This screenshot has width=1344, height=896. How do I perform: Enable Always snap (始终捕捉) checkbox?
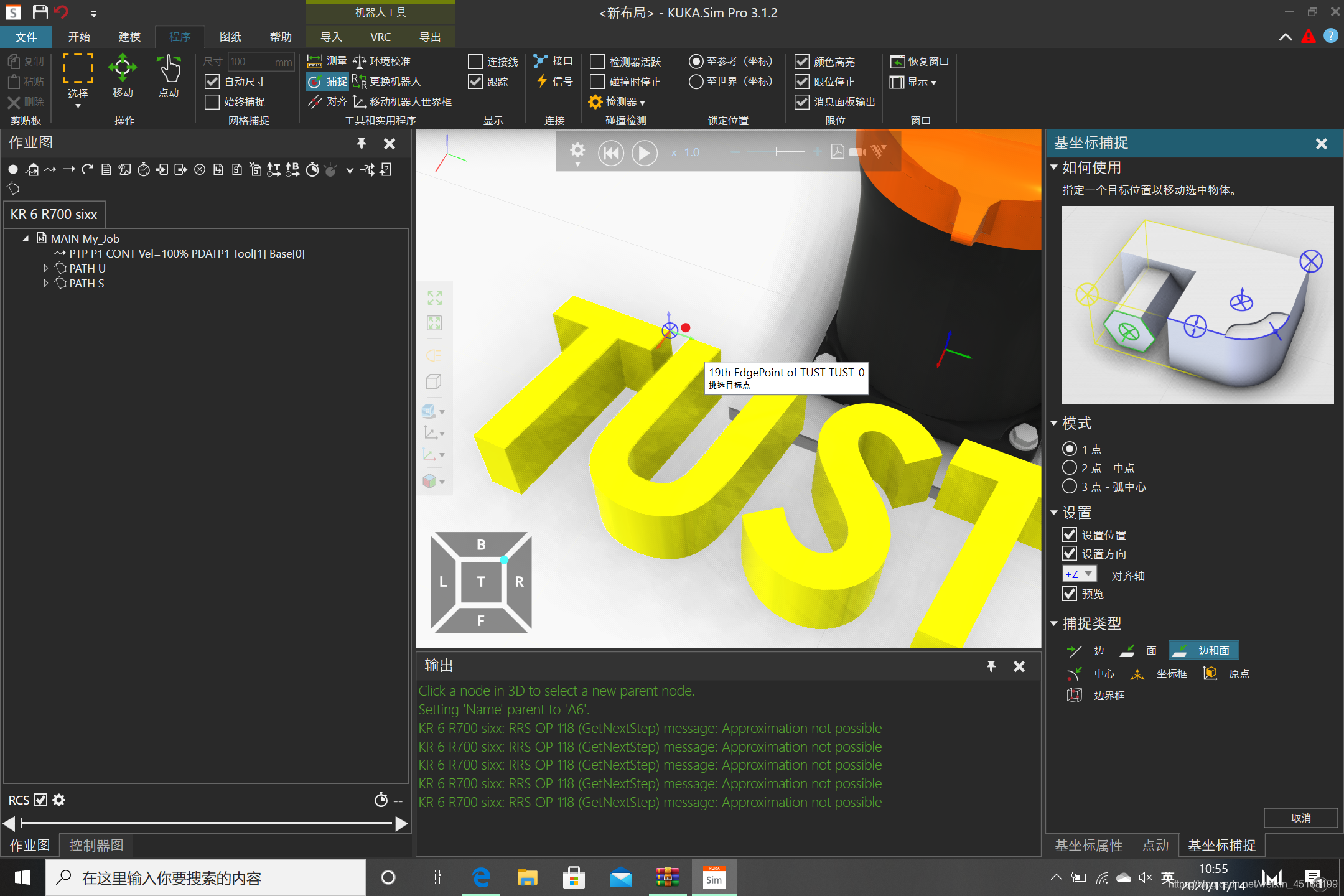pos(213,102)
